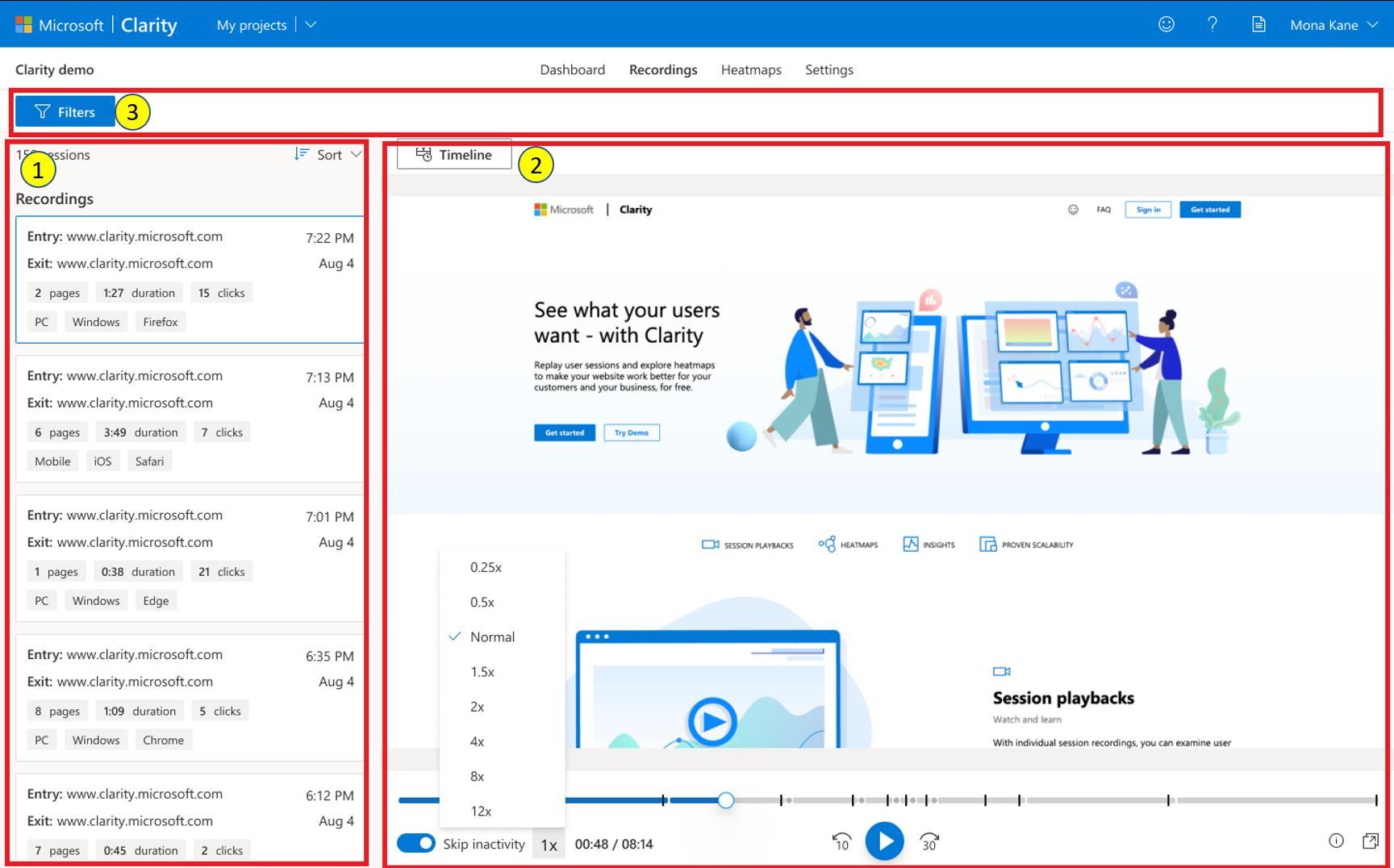Click the Insights chart icon
Viewport: 1394px width, 868px height.
(911, 545)
